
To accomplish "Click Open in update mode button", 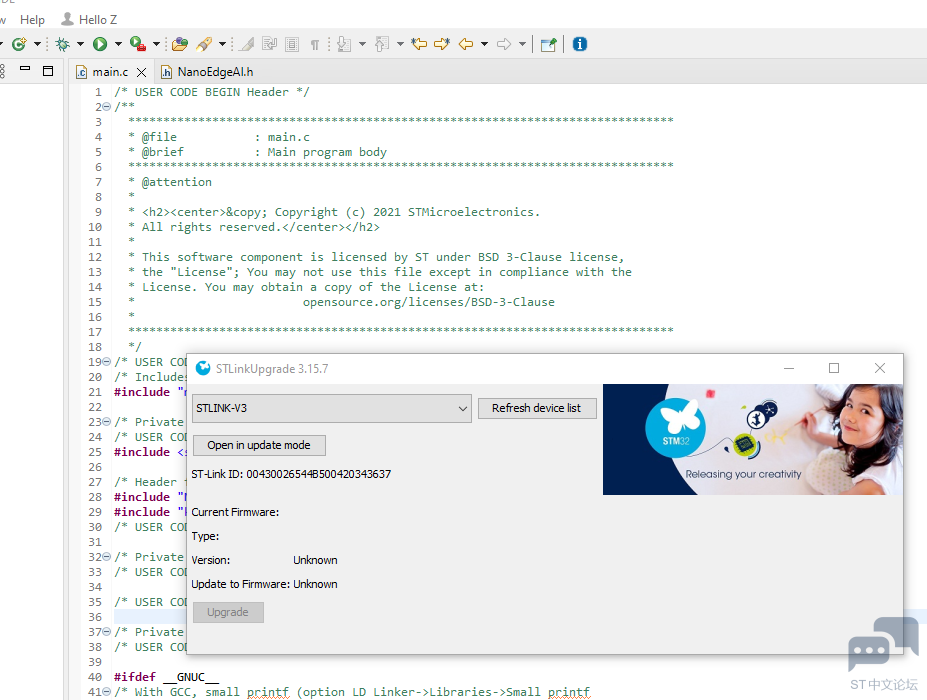I will [x=259, y=445].
